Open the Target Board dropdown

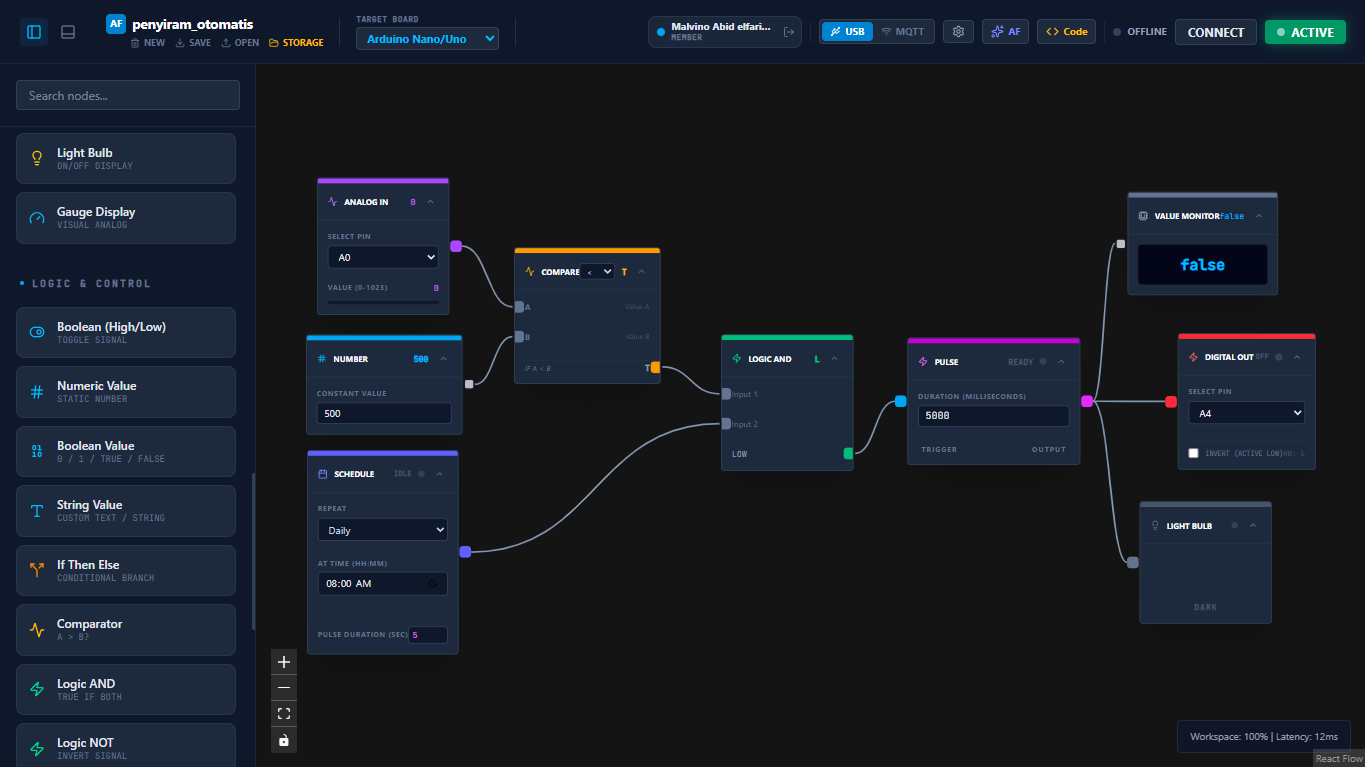pos(427,39)
